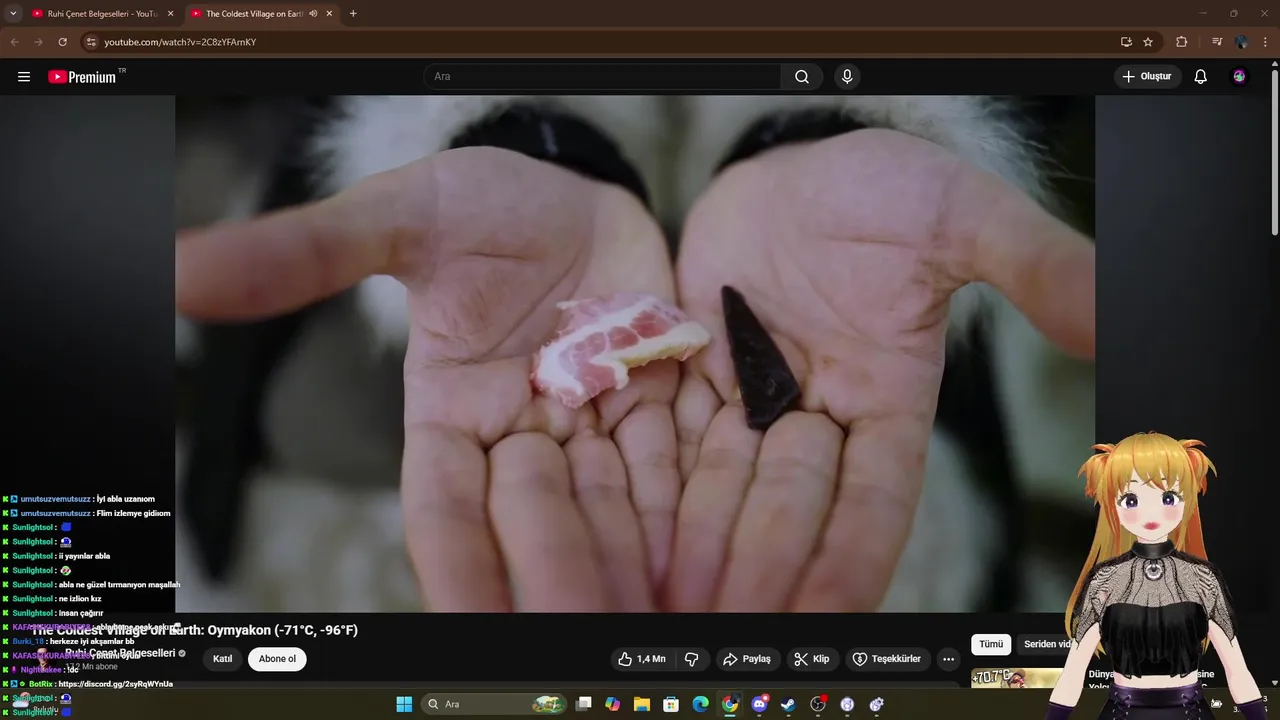Open Microsoft Edge from taskbar
The image size is (1280, 720).
701,704
